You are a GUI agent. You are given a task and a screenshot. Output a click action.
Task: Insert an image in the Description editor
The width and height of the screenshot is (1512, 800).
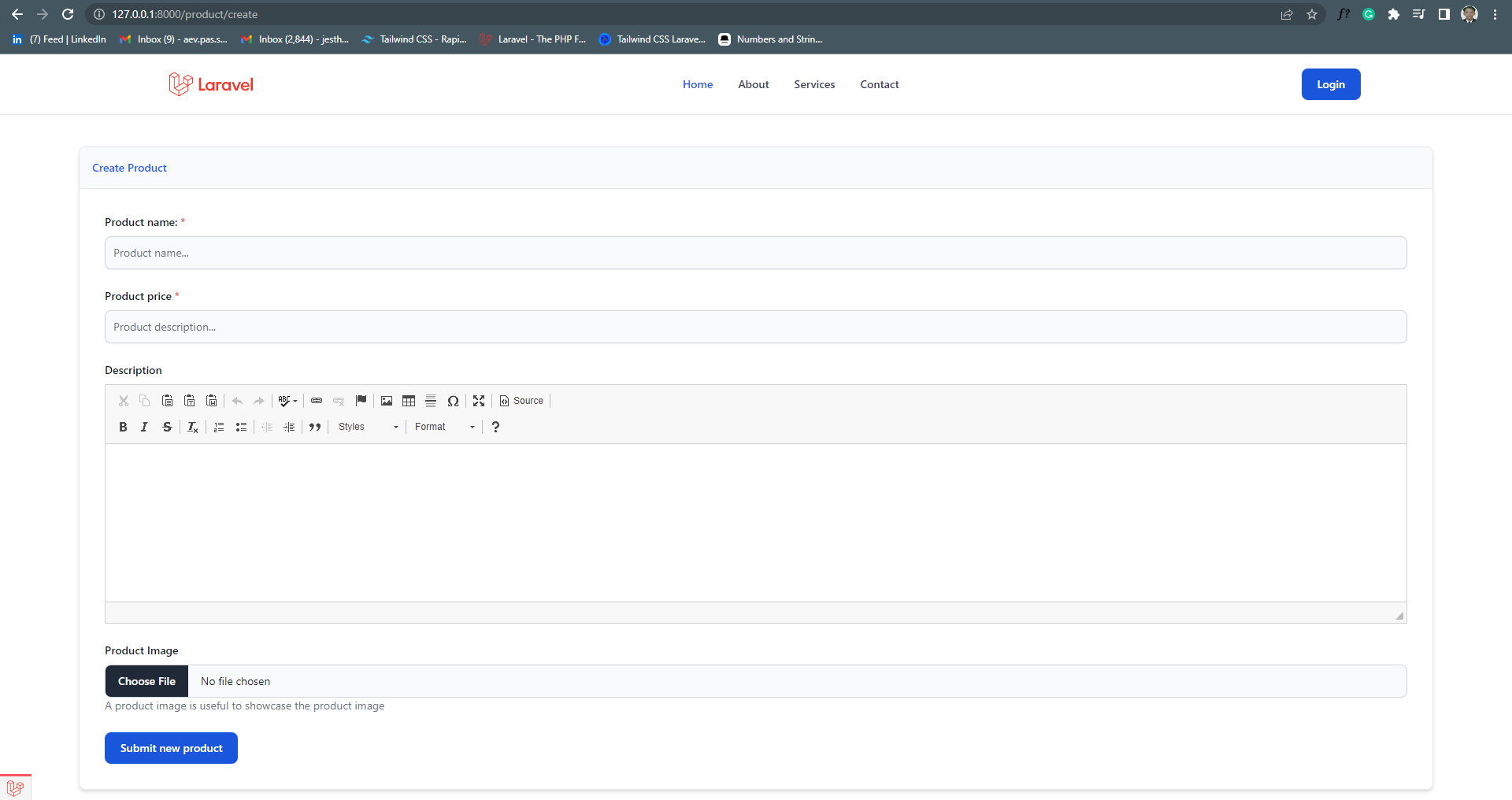386,401
